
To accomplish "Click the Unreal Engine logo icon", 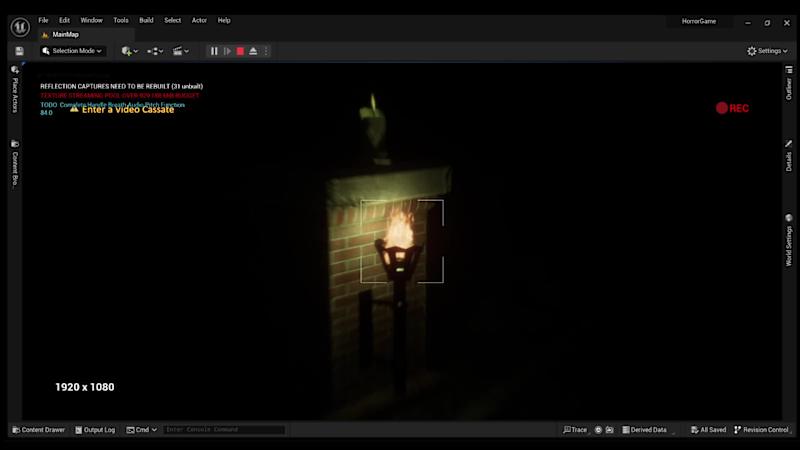I will (20, 27).
